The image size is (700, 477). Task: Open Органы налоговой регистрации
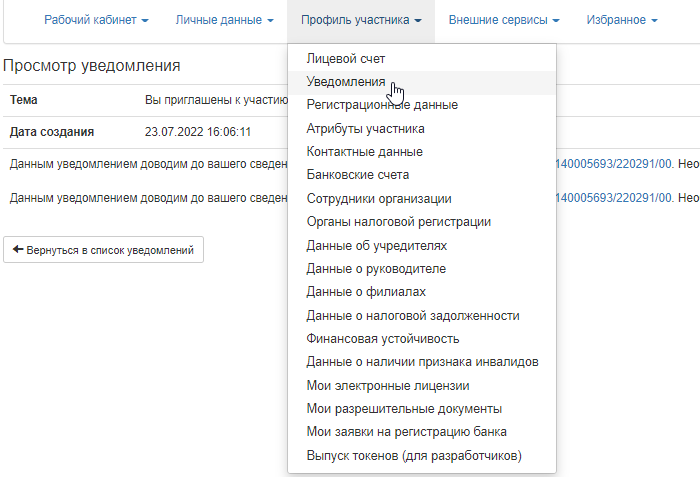(x=398, y=222)
